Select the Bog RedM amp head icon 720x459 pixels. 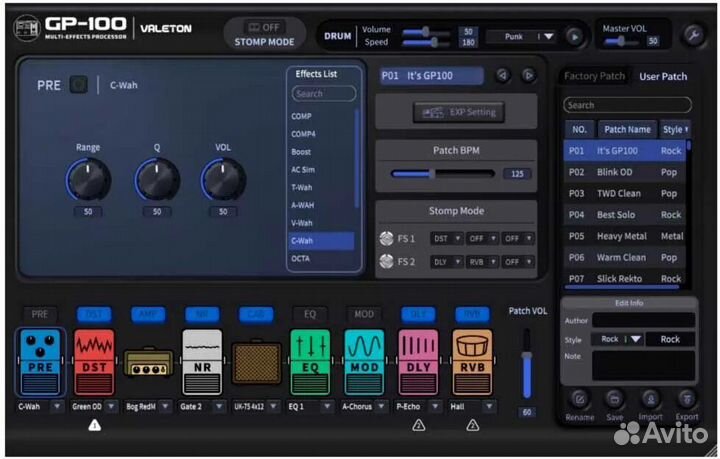[148, 364]
